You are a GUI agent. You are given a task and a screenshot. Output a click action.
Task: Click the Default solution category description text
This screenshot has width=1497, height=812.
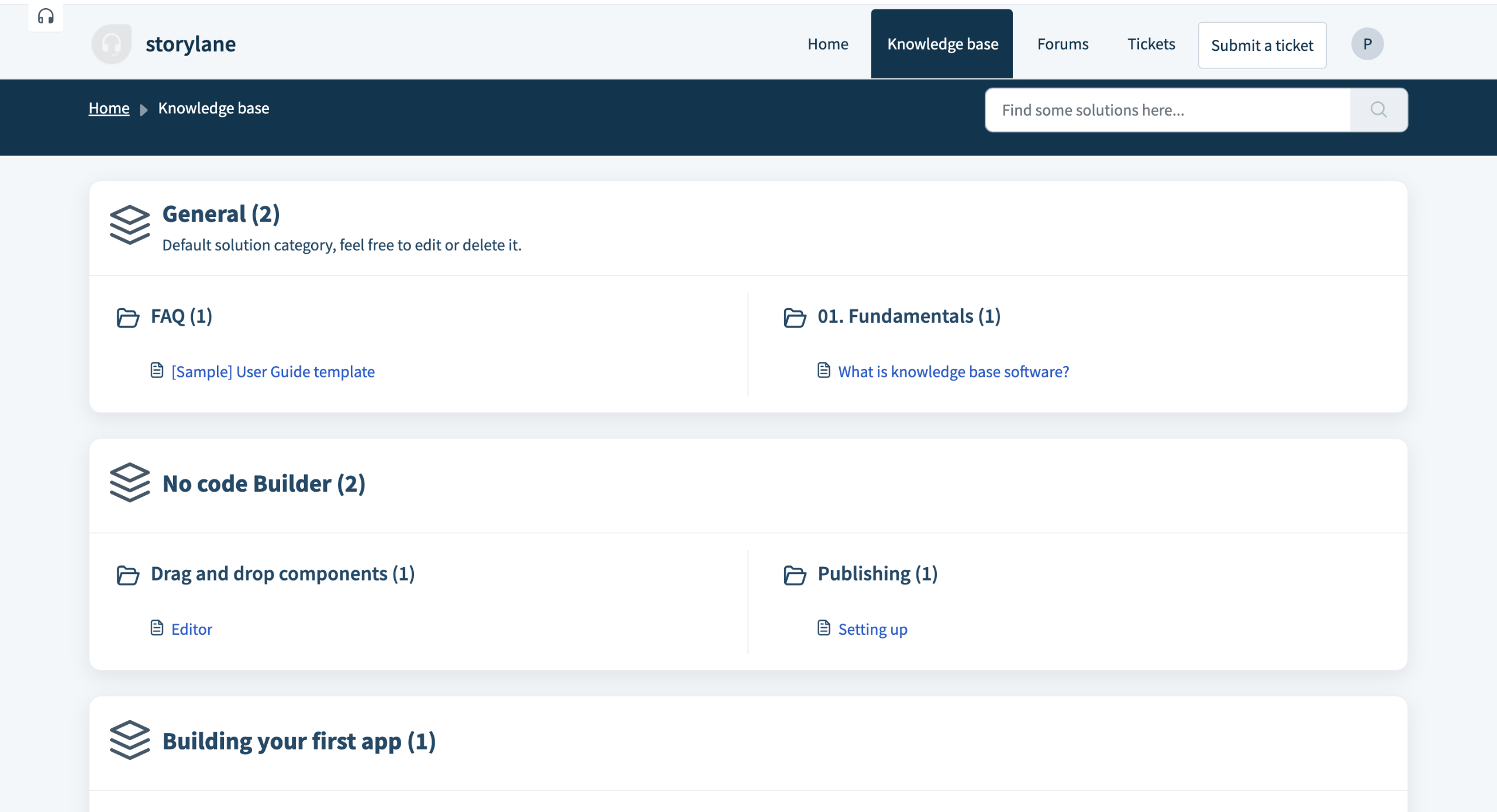pyautogui.click(x=342, y=245)
